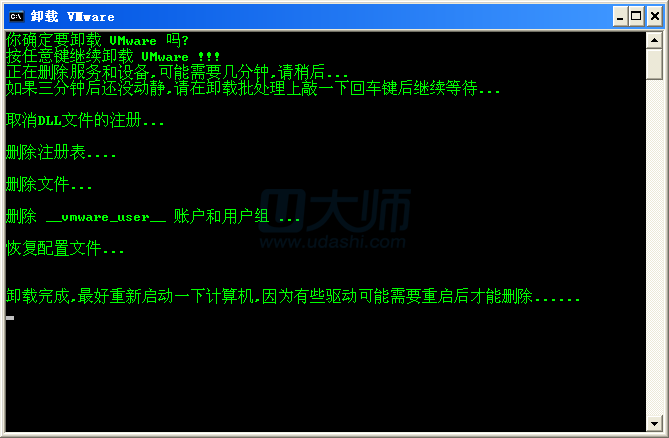Click the scrollbar down arrow

point(654,423)
